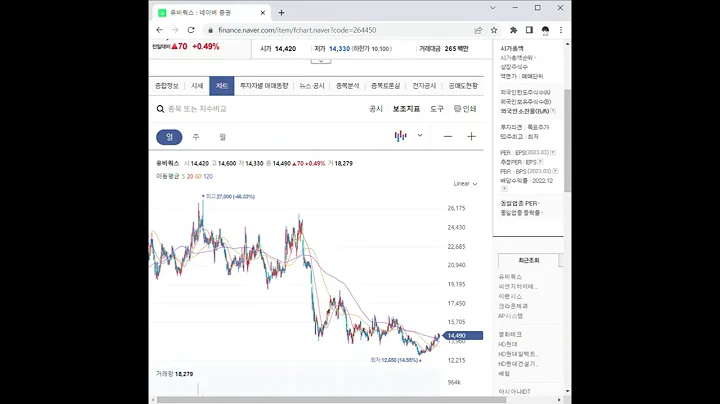Screen dimensions: 720x404
Task: Reload the Naver finance page
Action: pos(191,30)
